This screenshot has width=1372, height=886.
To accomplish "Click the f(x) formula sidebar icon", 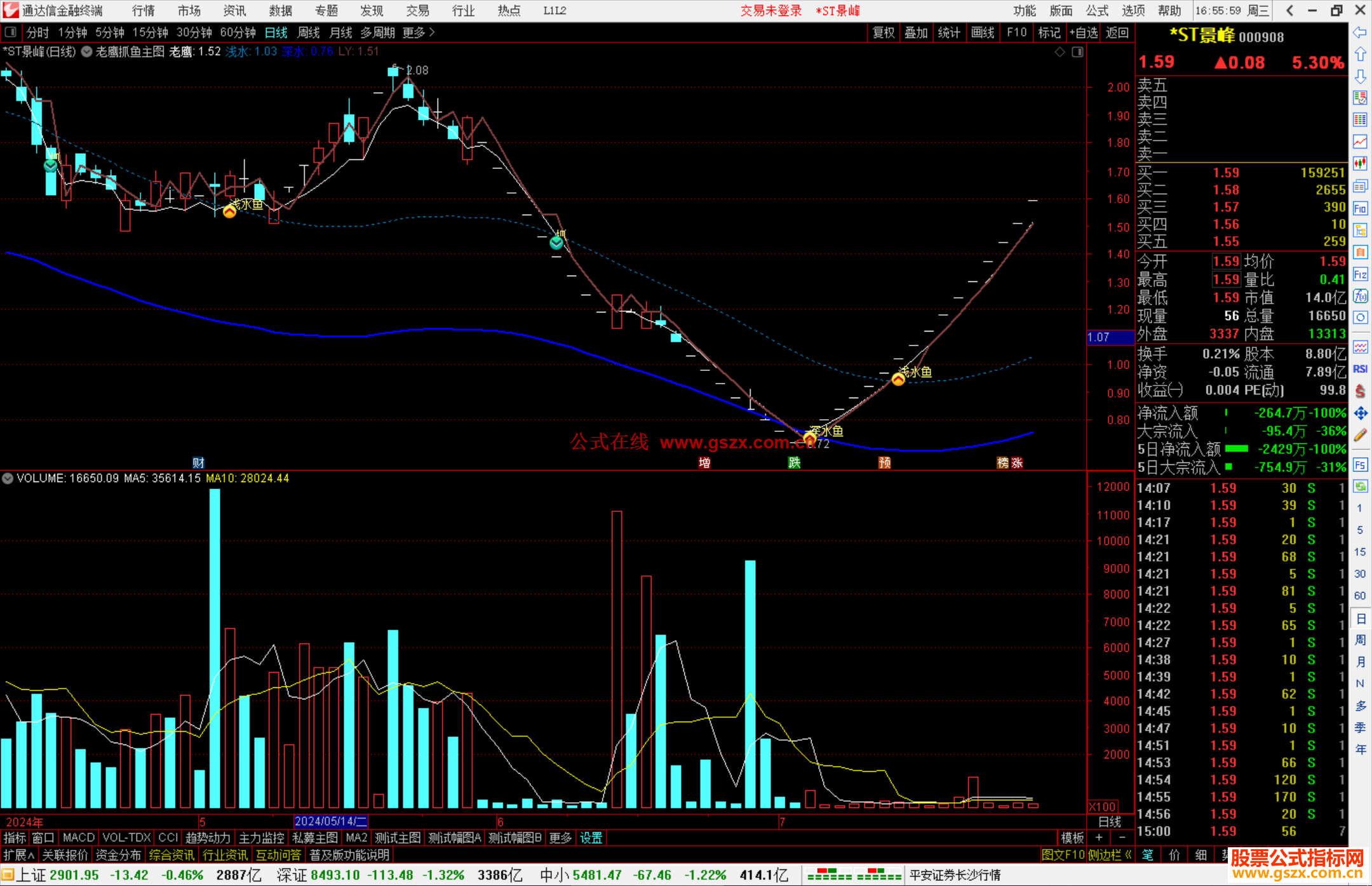I will [1360, 297].
